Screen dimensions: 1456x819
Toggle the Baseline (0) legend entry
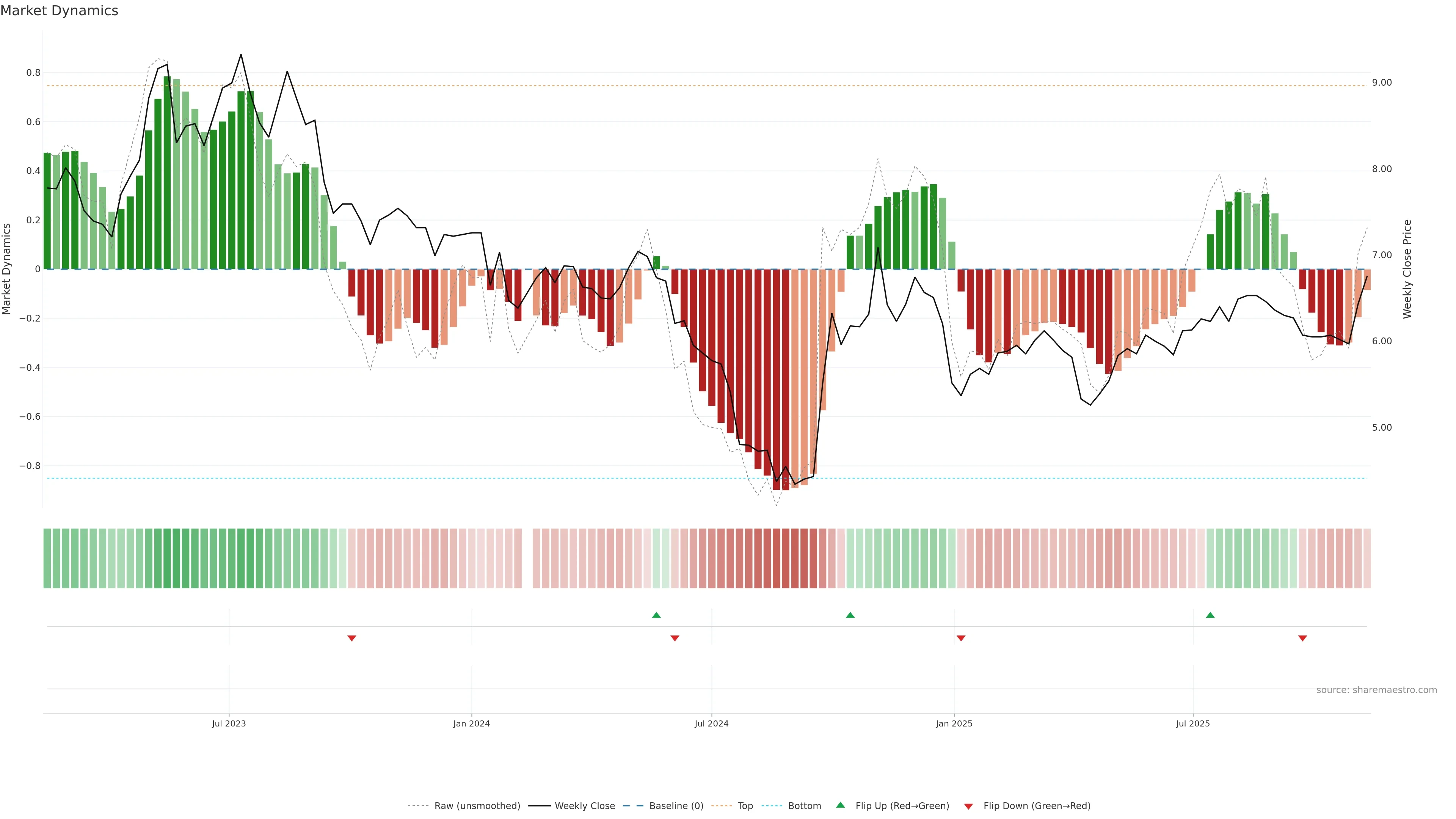tap(676, 806)
